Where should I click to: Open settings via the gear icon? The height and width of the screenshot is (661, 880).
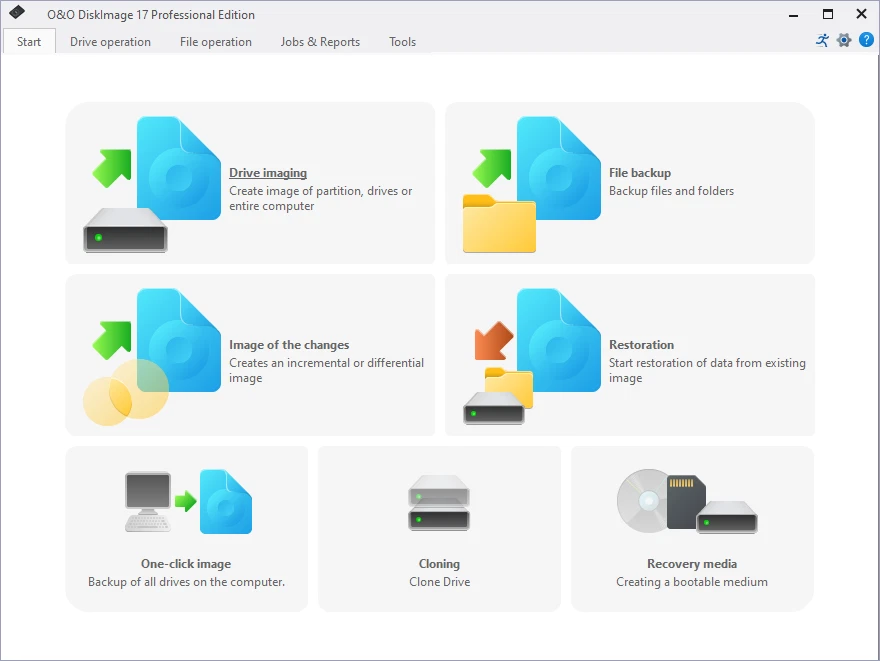pos(843,40)
